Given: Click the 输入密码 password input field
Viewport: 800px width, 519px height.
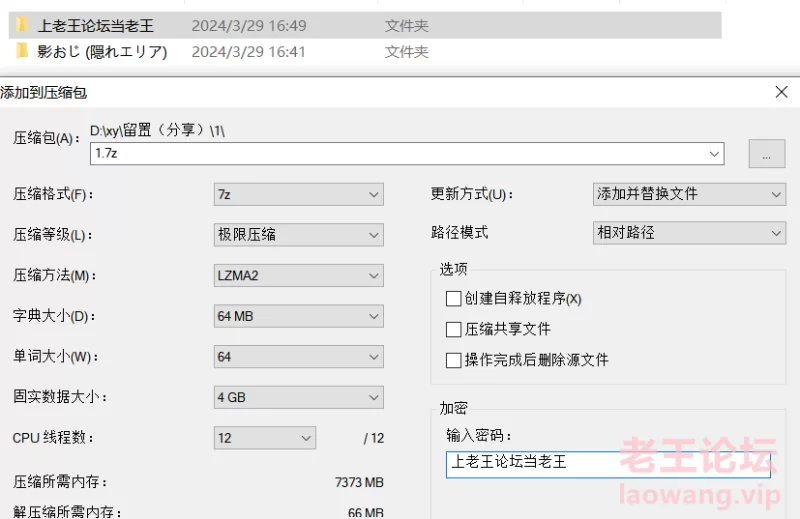Looking at the screenshot, I should tap(608, 464).
